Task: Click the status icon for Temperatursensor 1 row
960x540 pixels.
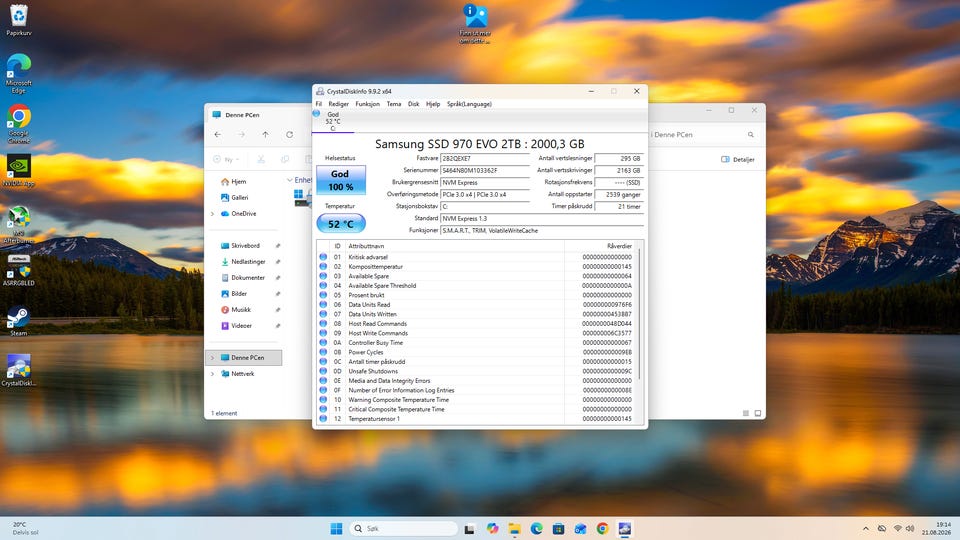Action: click(323, 419)
